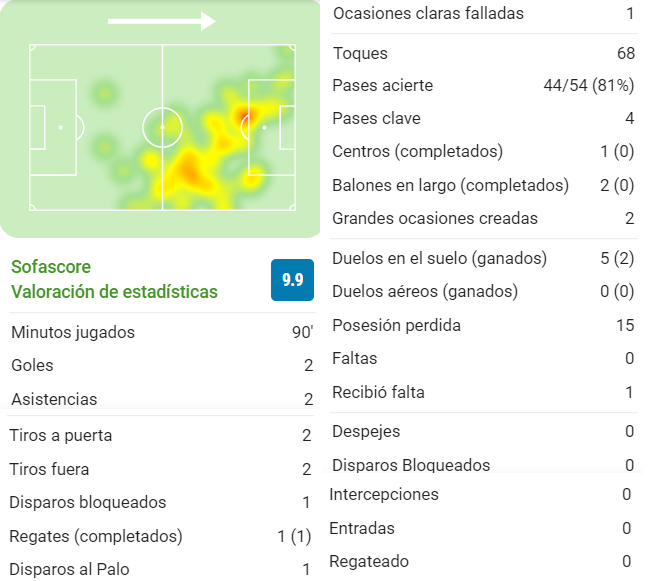Click the Regates (completados) row
650x581 pixels.
click(x=160, y=536)
